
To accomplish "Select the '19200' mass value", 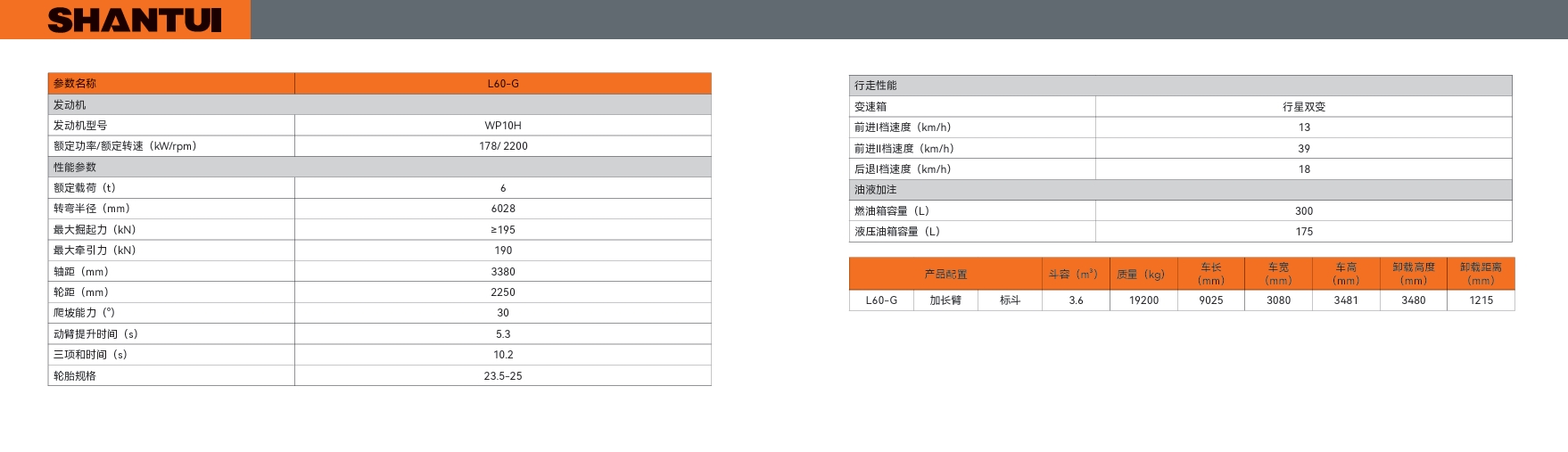I will (1143, 300).
